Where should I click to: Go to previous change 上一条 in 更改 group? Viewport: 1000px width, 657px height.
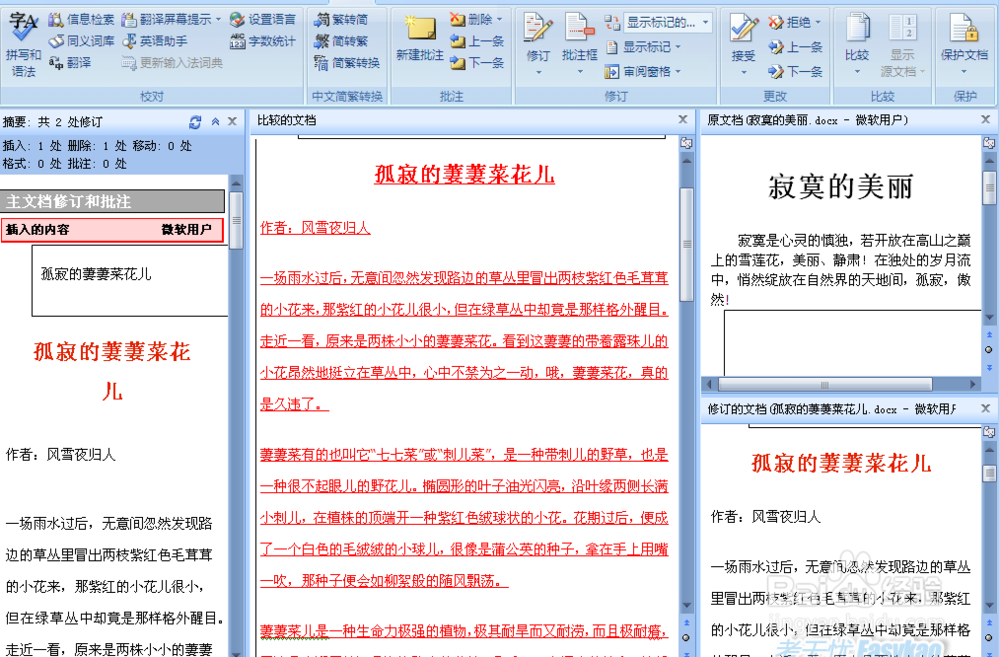[795, 47]
